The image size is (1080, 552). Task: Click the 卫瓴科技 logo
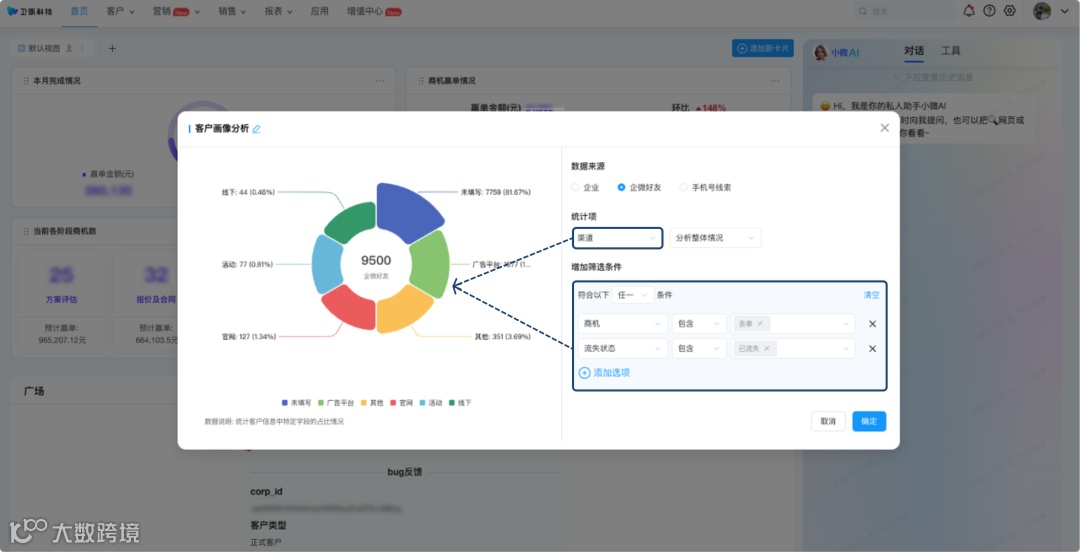point(30,11)
